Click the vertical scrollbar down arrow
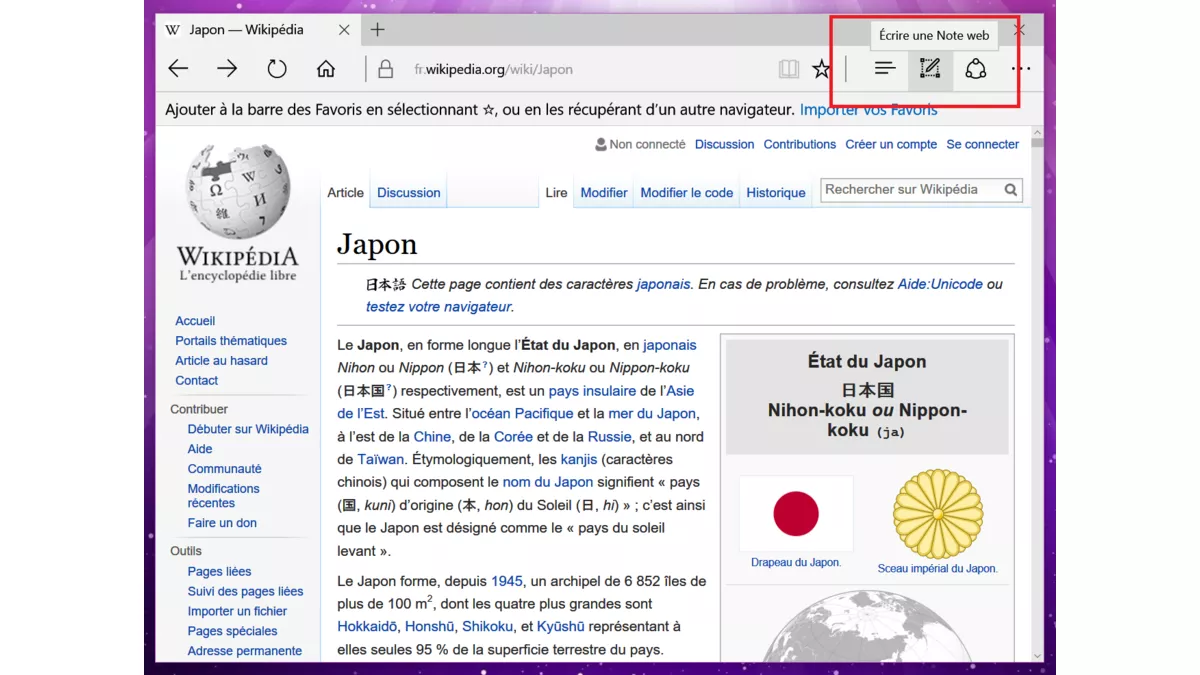 [x=1037, y=655]
